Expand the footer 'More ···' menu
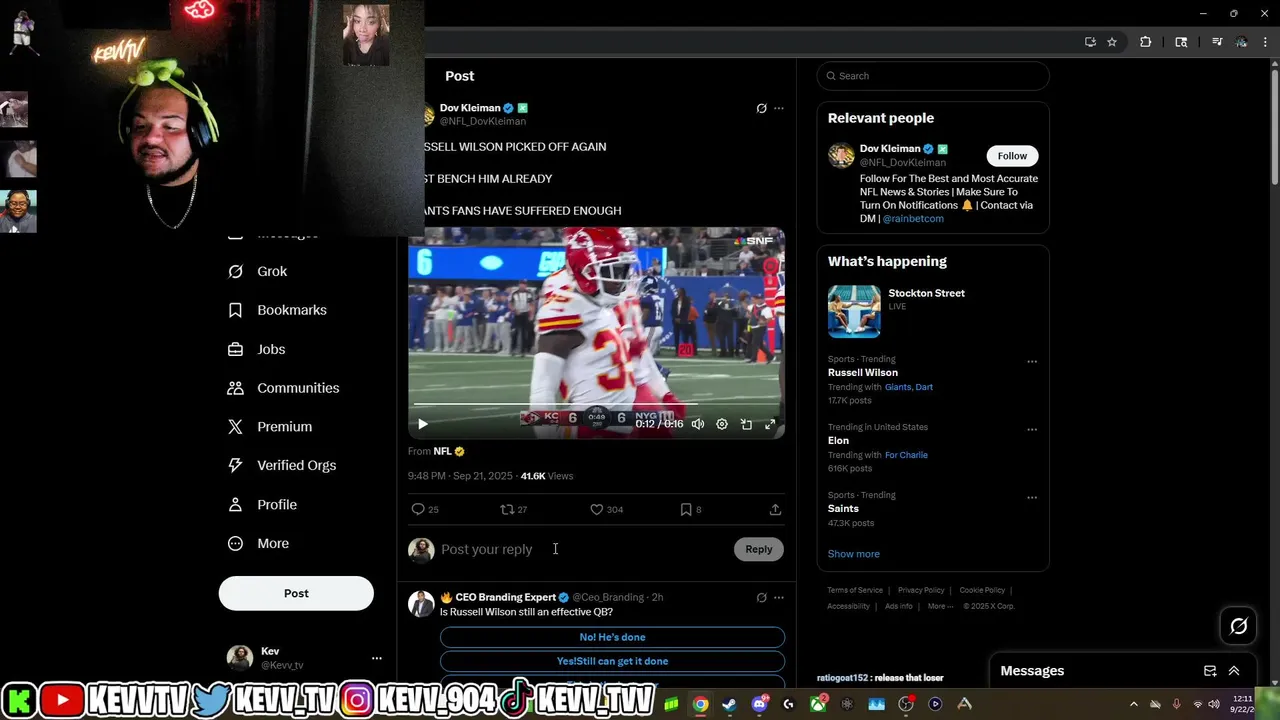Screen dimensions: 1280x720 click(x=940, y=606)
